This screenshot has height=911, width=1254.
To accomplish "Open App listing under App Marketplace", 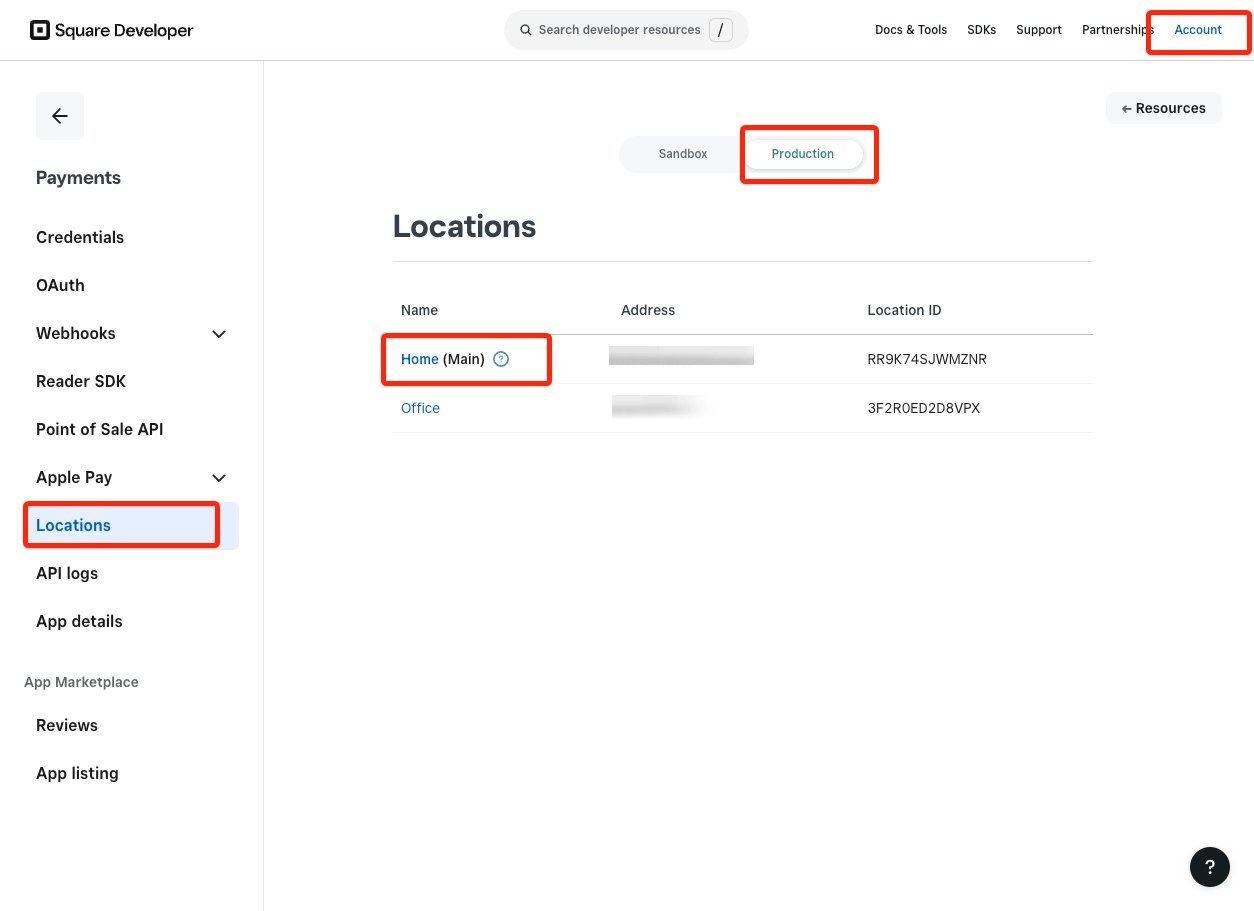I will coord(77,773).
